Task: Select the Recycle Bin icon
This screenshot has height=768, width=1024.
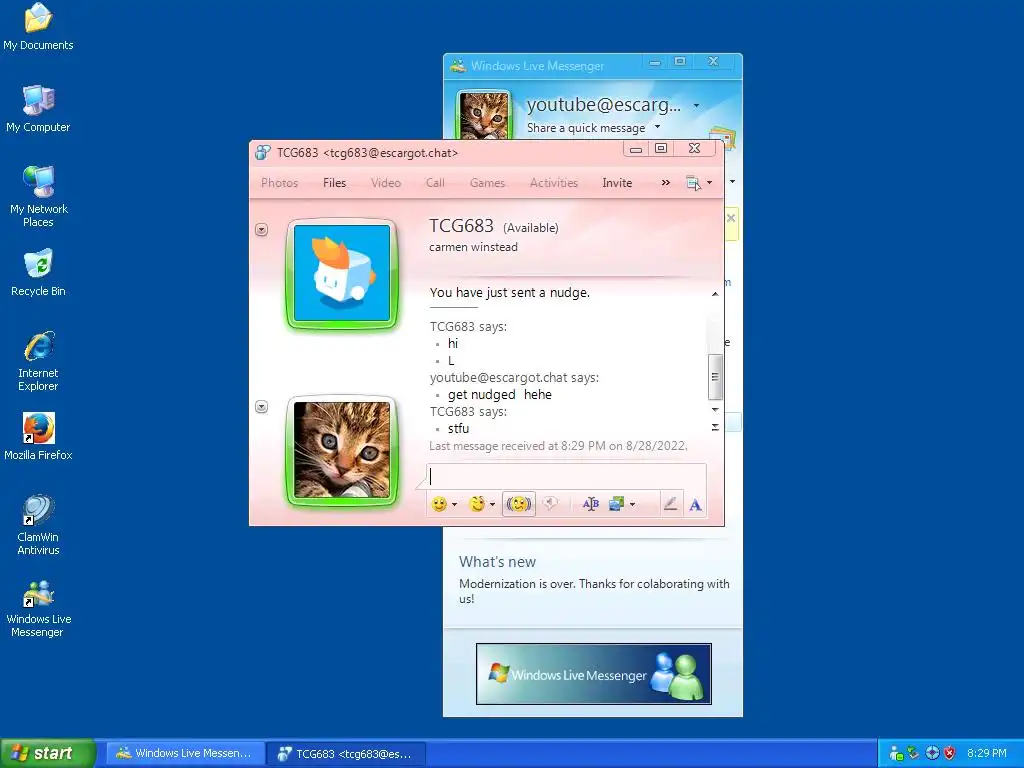Action: point(38,272)
